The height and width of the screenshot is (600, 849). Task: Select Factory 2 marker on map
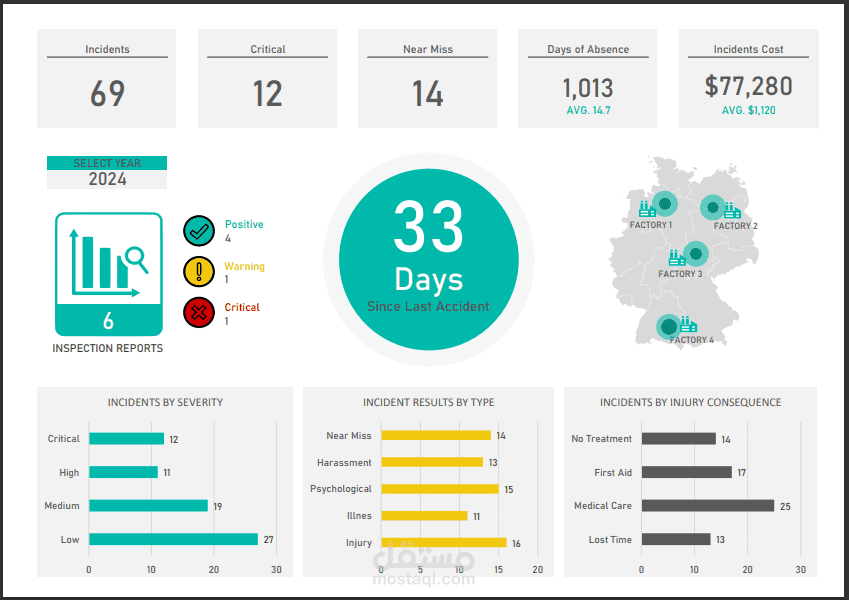click(713, 207)
